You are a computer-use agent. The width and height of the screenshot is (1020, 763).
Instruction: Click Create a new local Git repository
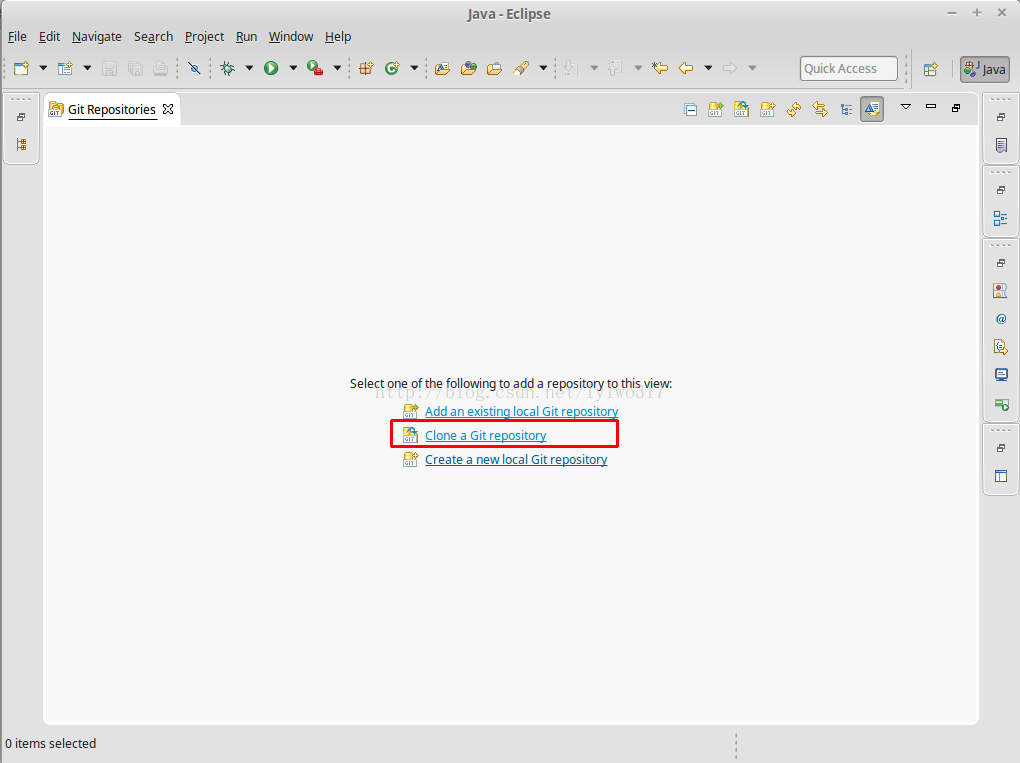point(515,460)
